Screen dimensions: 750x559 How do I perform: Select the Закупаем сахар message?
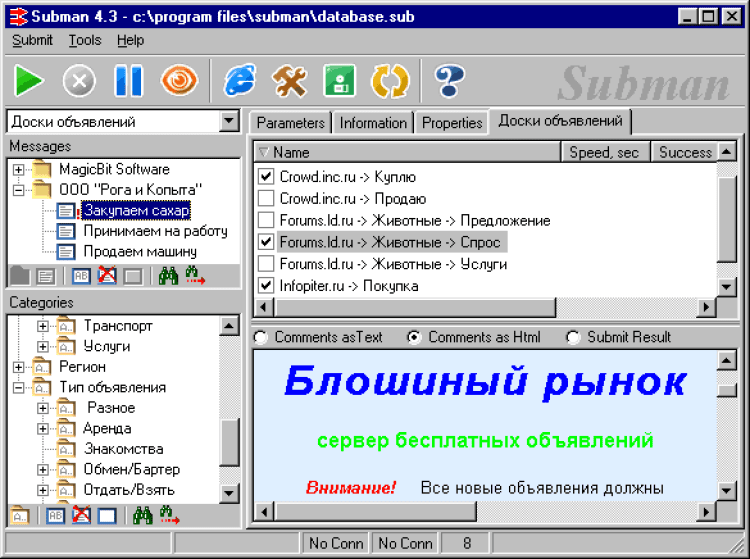(136, 210)
